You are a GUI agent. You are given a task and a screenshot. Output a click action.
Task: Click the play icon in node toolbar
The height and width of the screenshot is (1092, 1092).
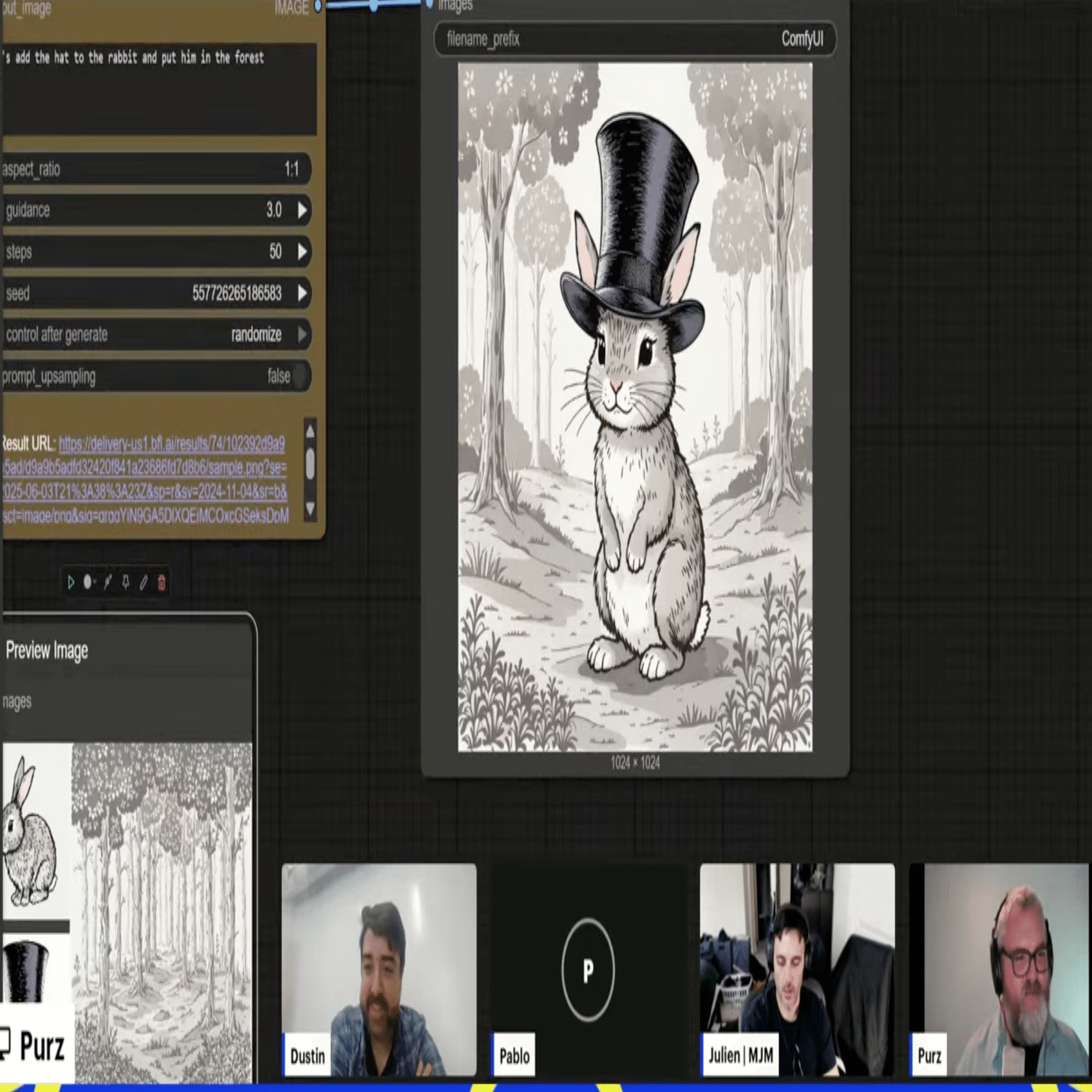pos(71,583)
